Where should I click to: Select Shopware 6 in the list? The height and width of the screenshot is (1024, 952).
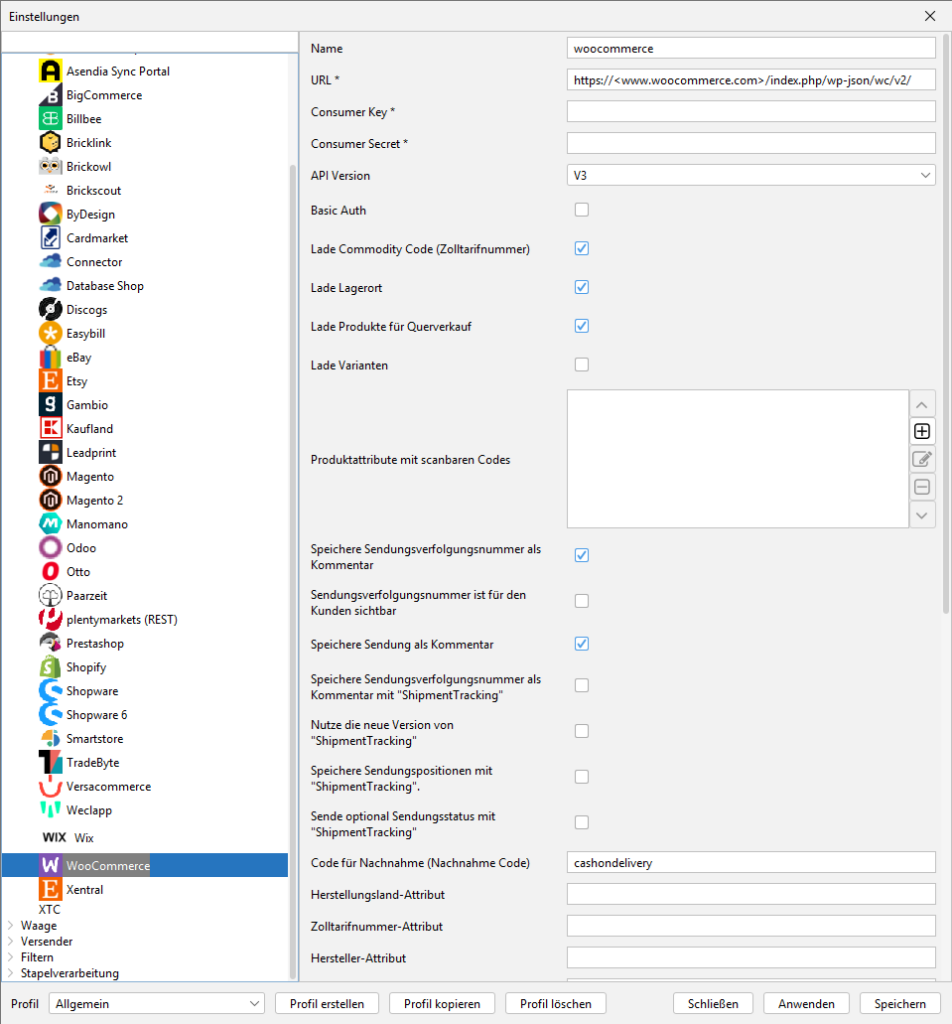click(96, 715)
